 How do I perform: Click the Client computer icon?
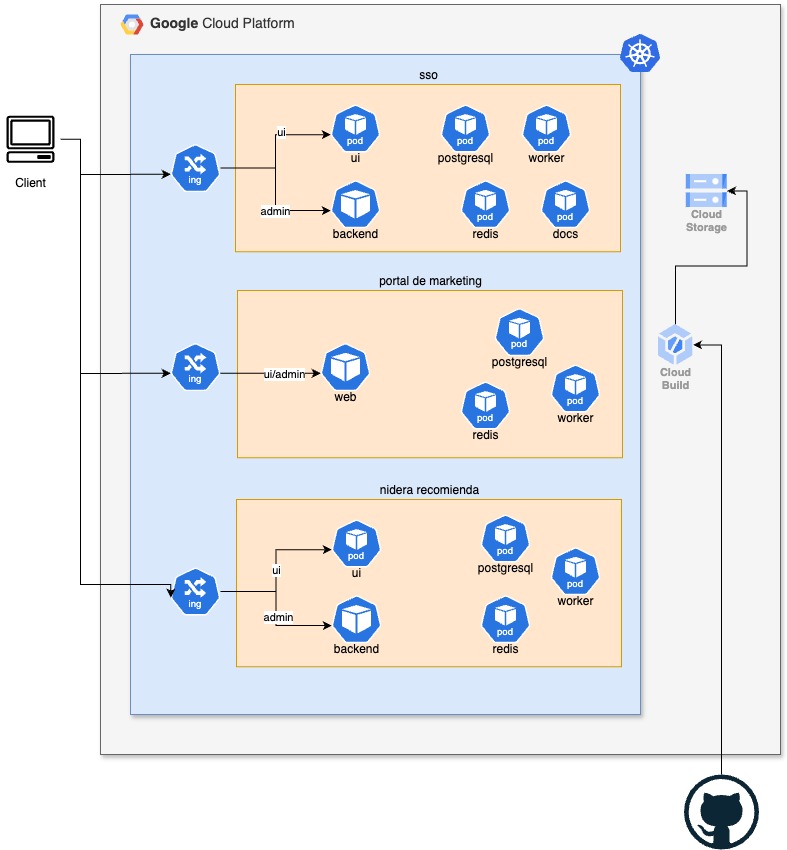pos(30,139)
